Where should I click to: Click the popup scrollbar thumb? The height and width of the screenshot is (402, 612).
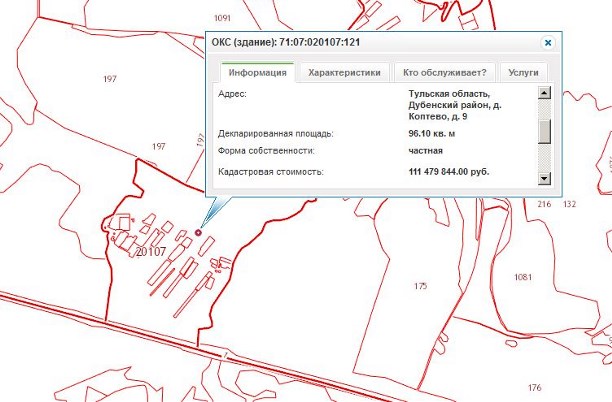click(x=545, y=132)
